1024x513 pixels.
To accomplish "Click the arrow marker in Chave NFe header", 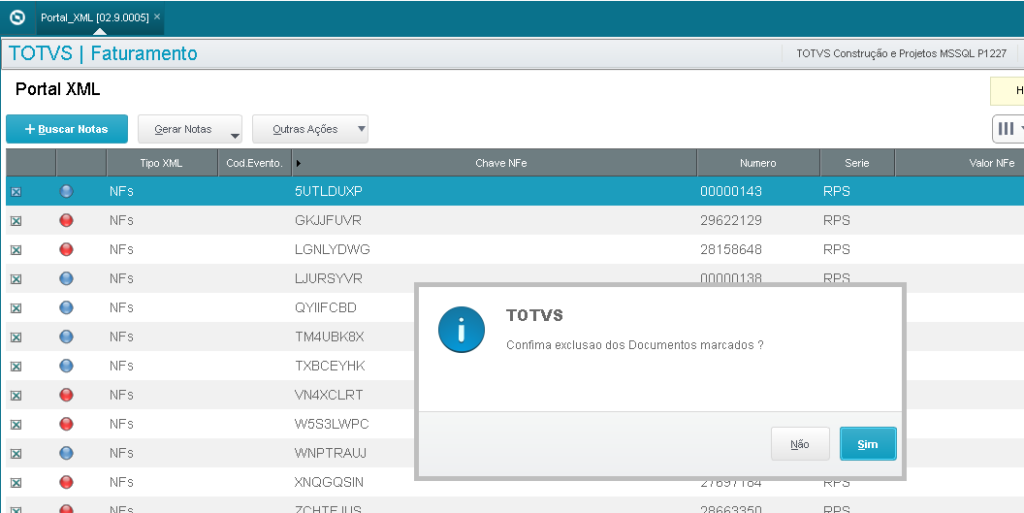I will [298, 163].
